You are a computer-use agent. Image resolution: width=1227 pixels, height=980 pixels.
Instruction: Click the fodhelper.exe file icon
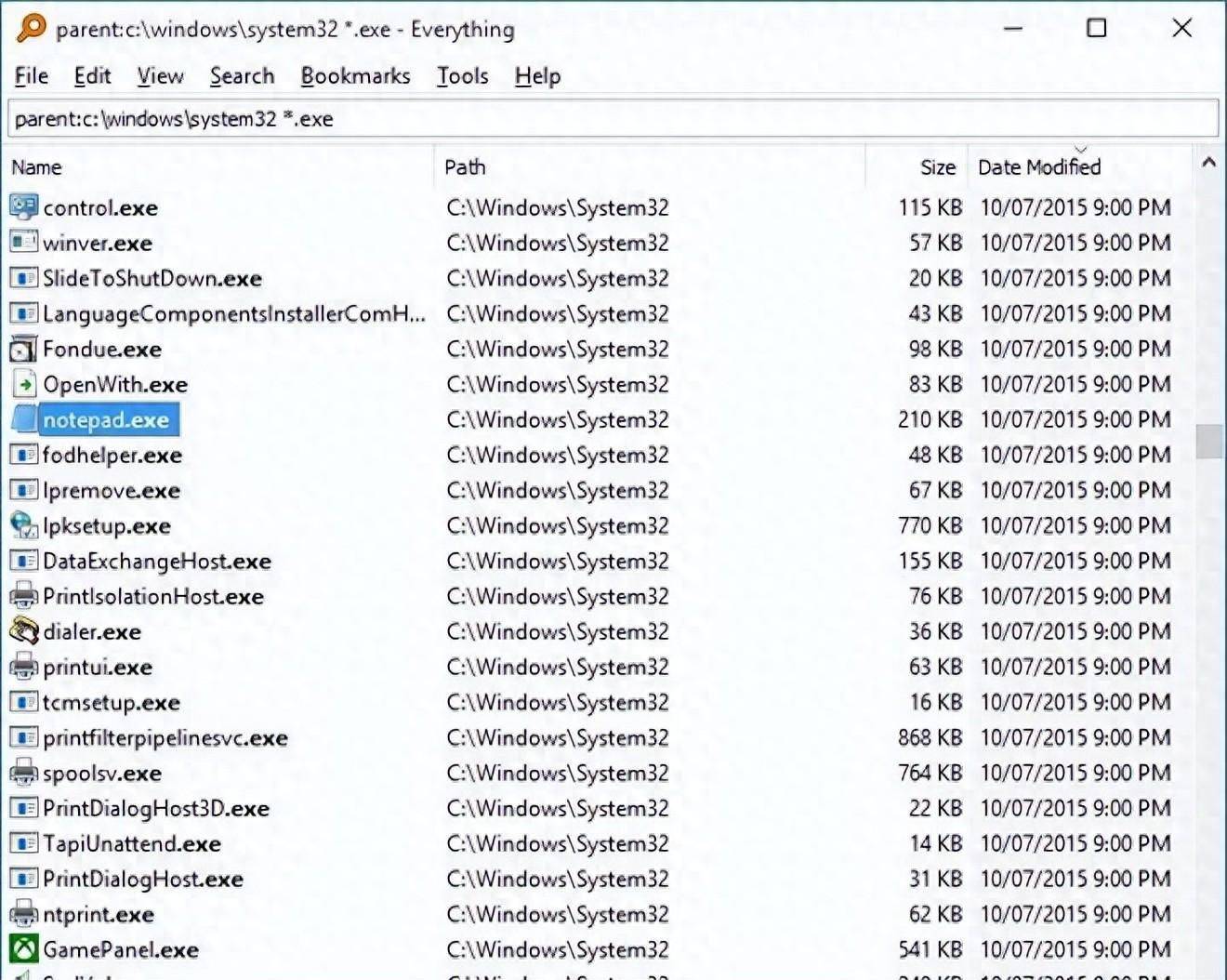point(23,454)
